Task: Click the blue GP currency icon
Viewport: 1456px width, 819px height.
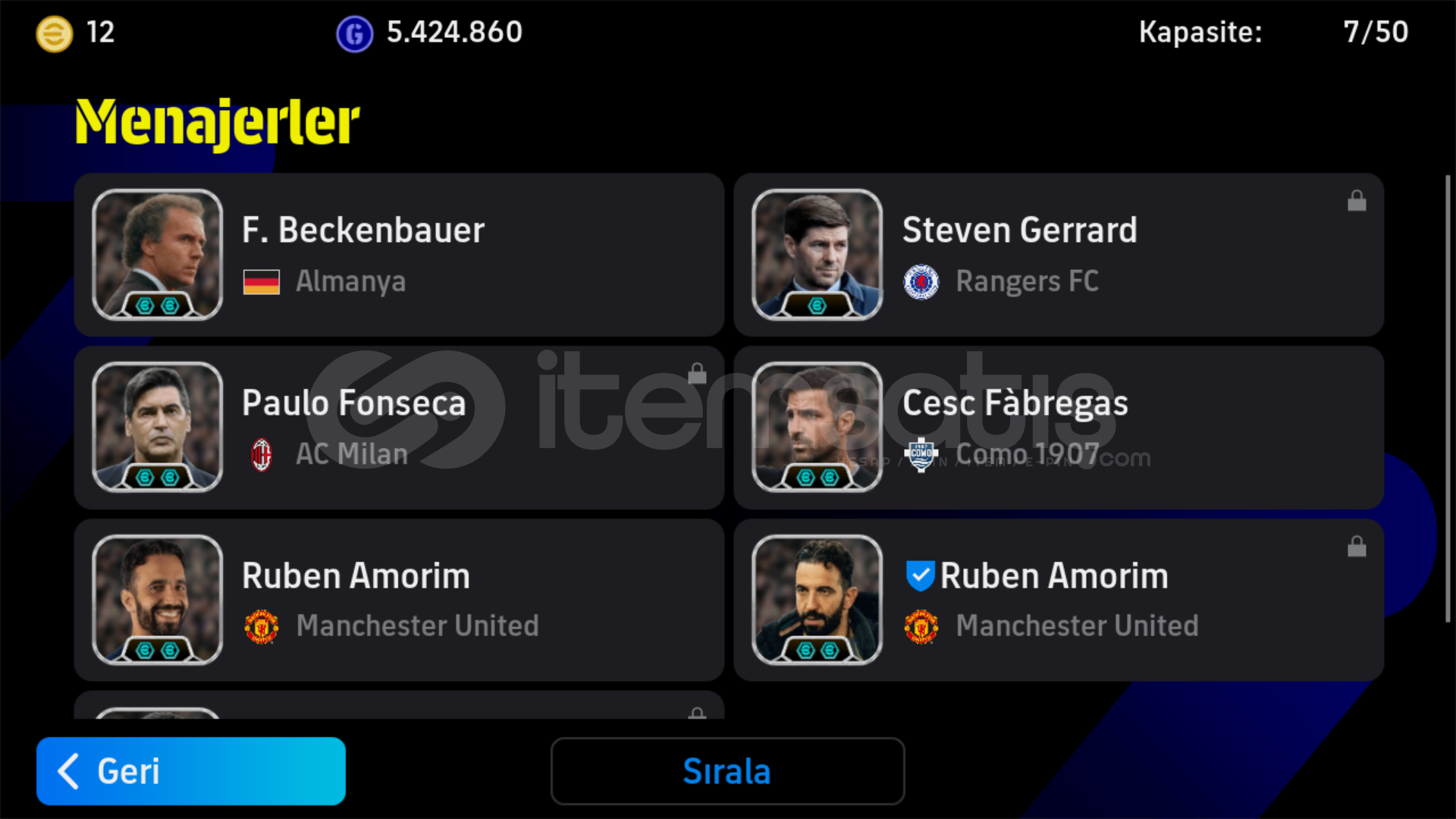Action: point(354,33)
